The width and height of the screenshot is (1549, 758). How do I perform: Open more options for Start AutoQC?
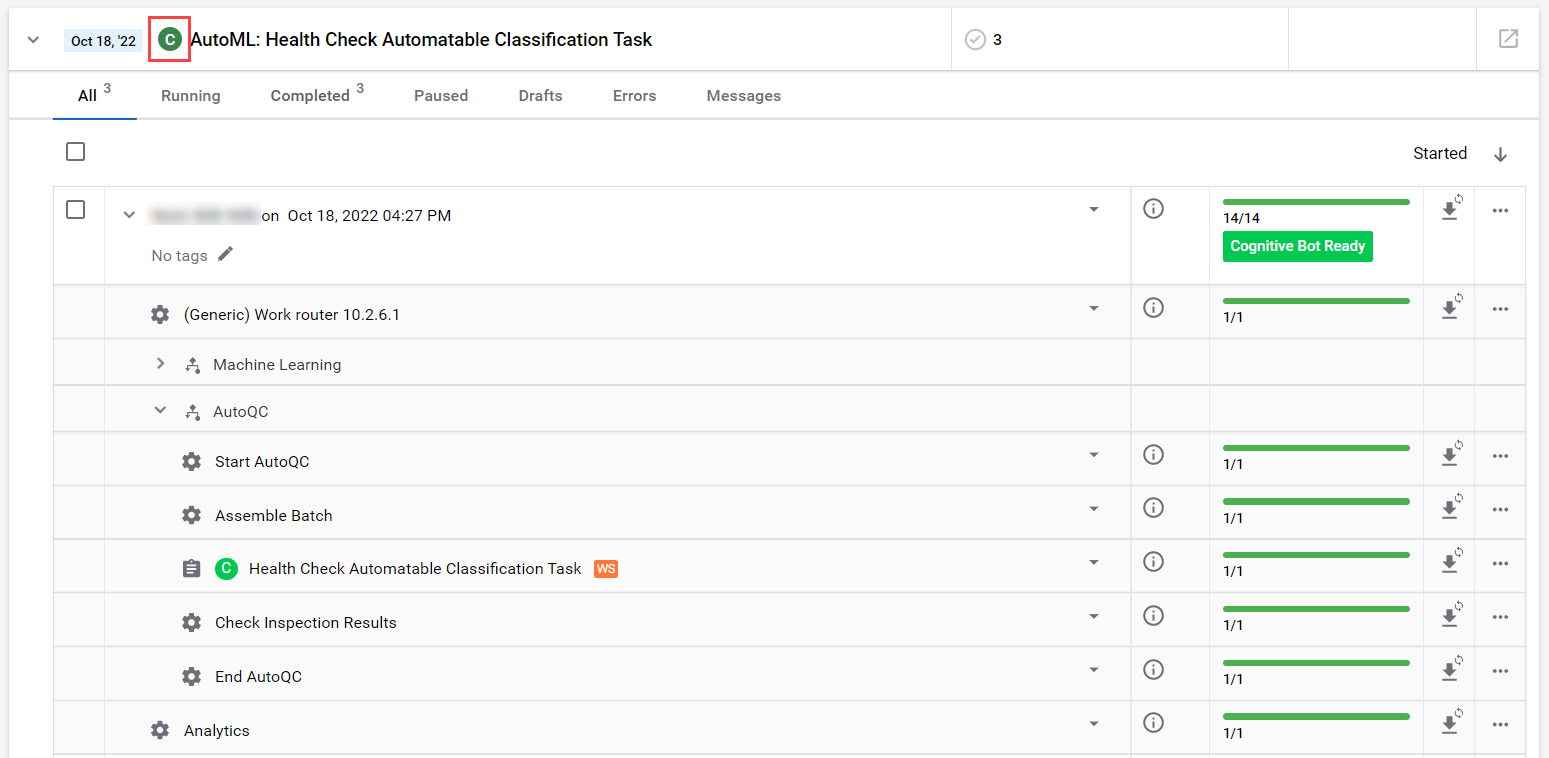(1500, 456)
